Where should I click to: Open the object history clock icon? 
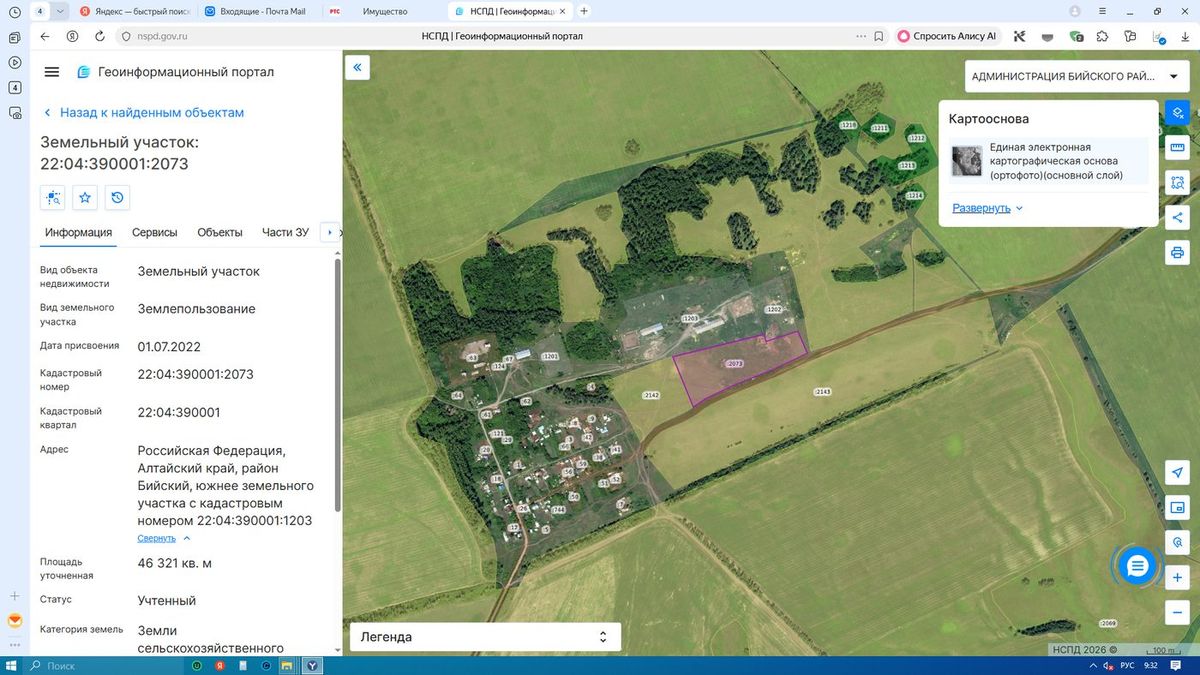tap(117, 197)
